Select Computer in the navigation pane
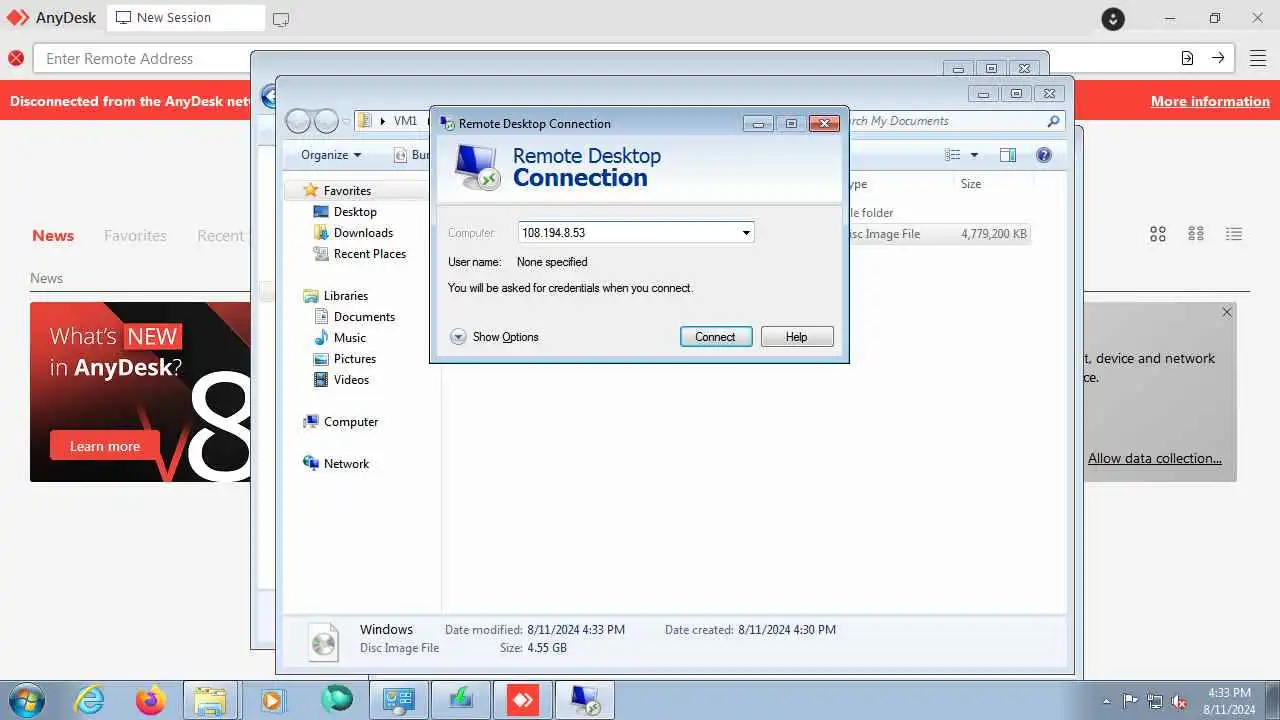The image size is (1280, 720). click(x=351, y=422)
